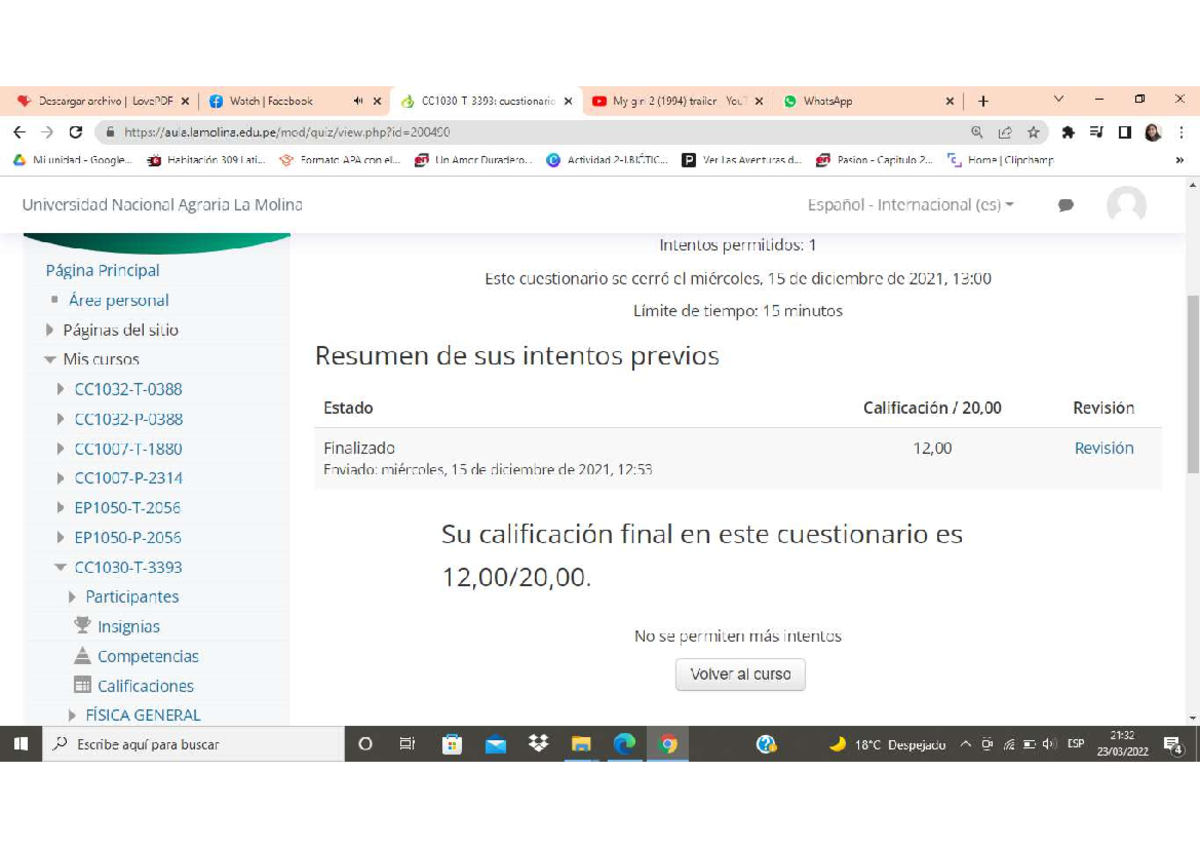
Task: Mute the Watch | Facebook tab audio
Action: [358, 101]
